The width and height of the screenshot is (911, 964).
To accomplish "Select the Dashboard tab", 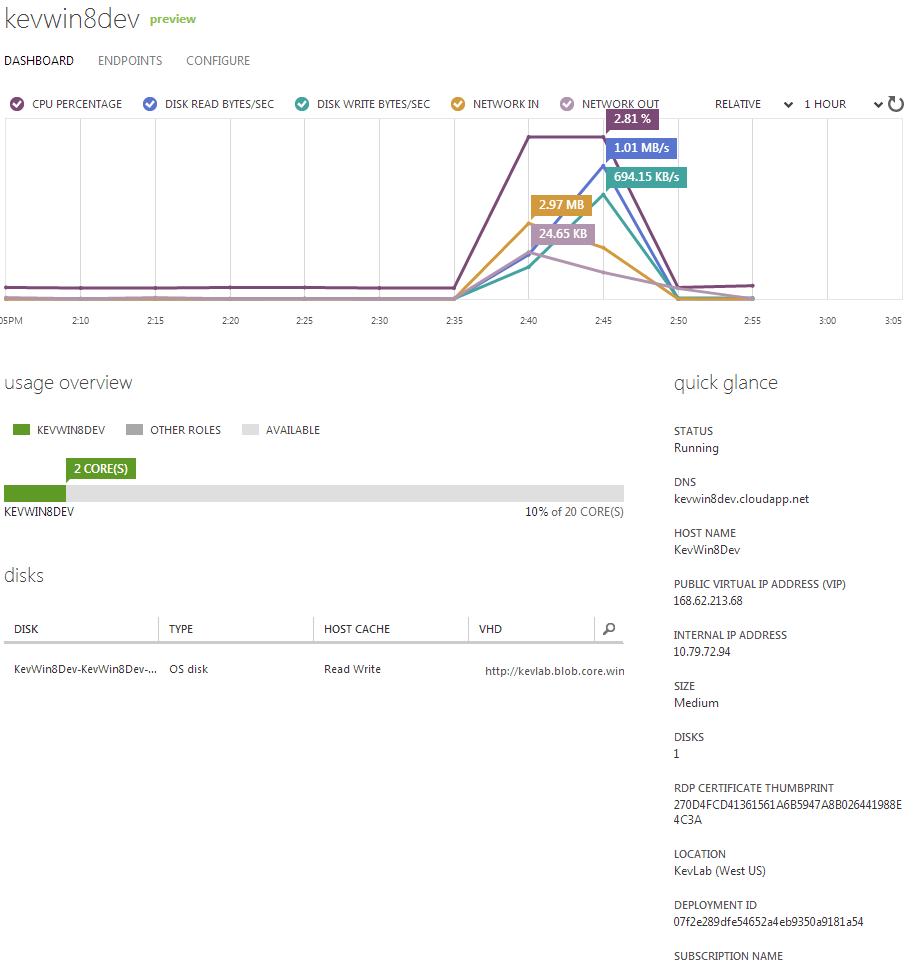I will coord(39,61).
